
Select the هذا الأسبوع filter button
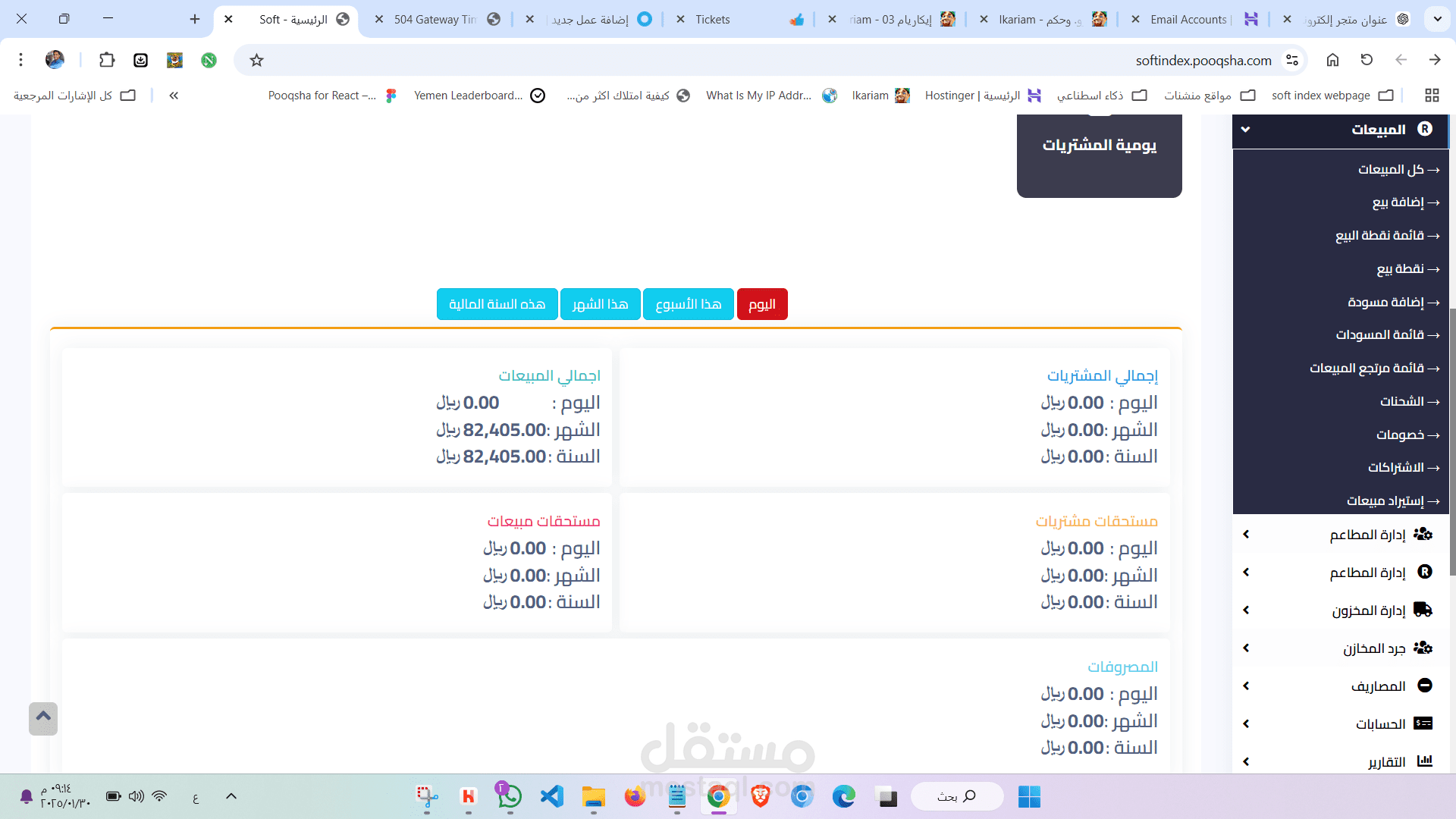(x=688, y=304)
